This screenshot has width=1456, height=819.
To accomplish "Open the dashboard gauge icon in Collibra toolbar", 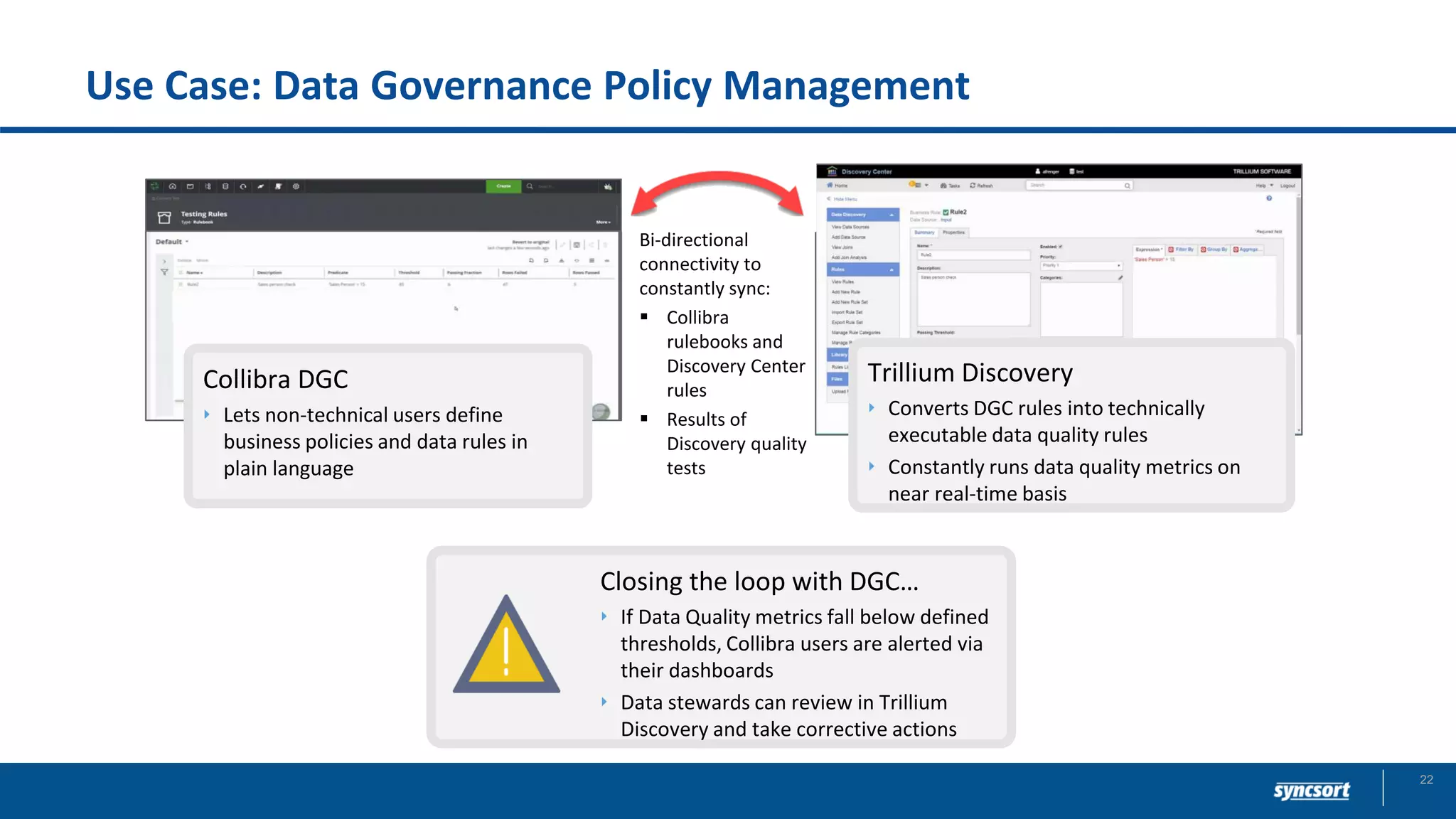I will pos(173,186).
